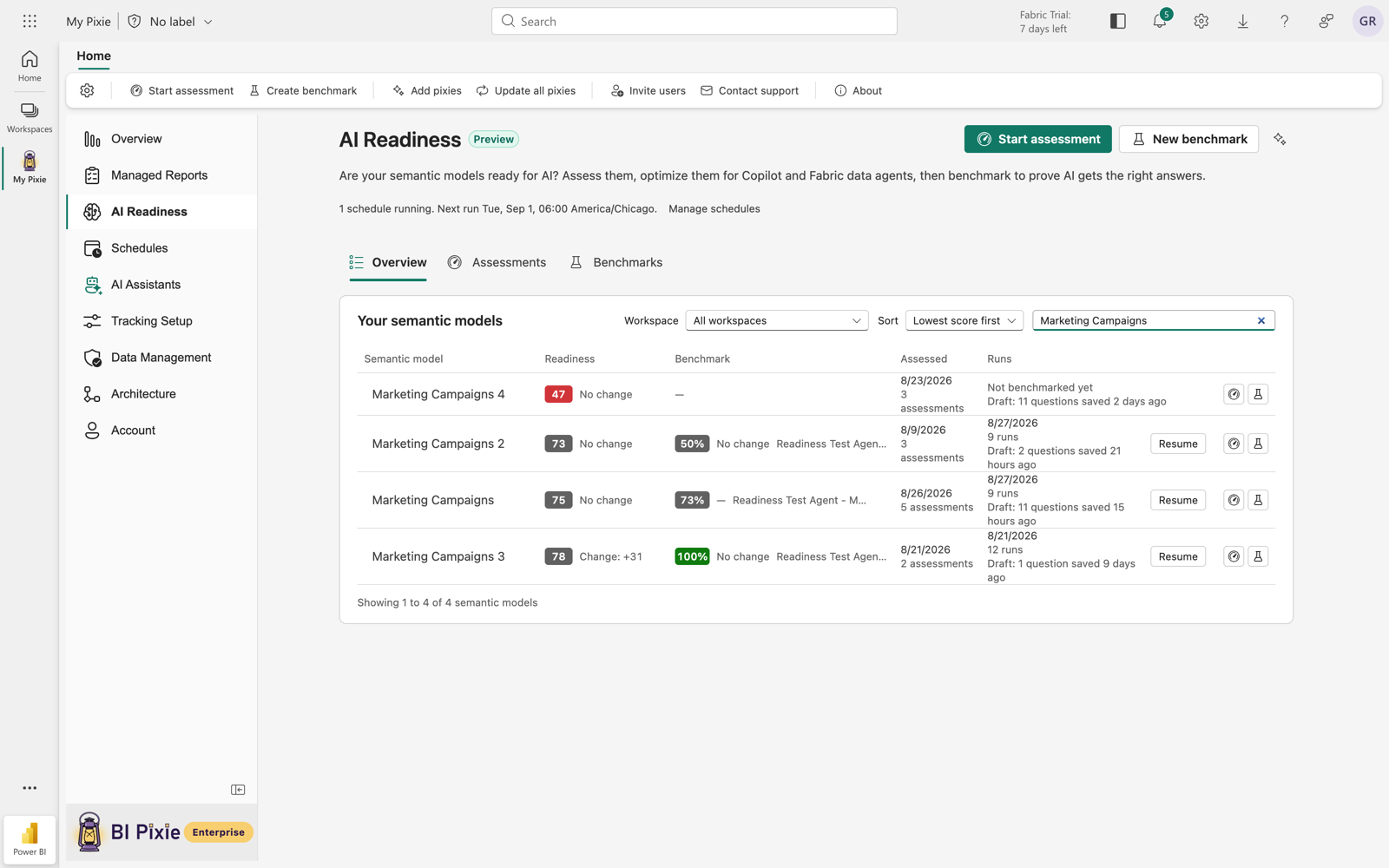Screen dimensions: 1389x868
Task: Open the notifications bell
Action: coord(1160,21)
